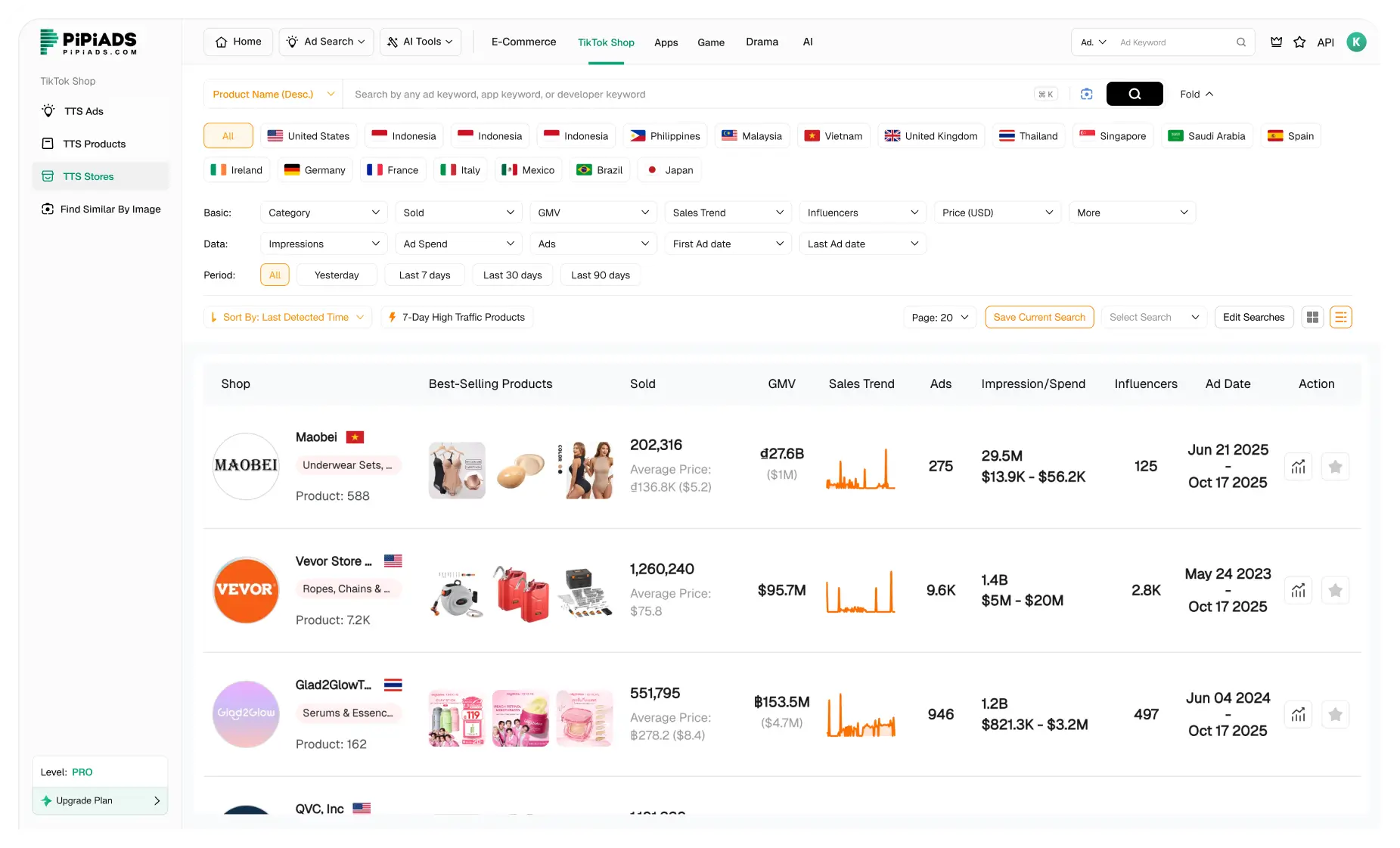Expand the Sort By Last Detected Time dropdown

[x=287, y=317]
